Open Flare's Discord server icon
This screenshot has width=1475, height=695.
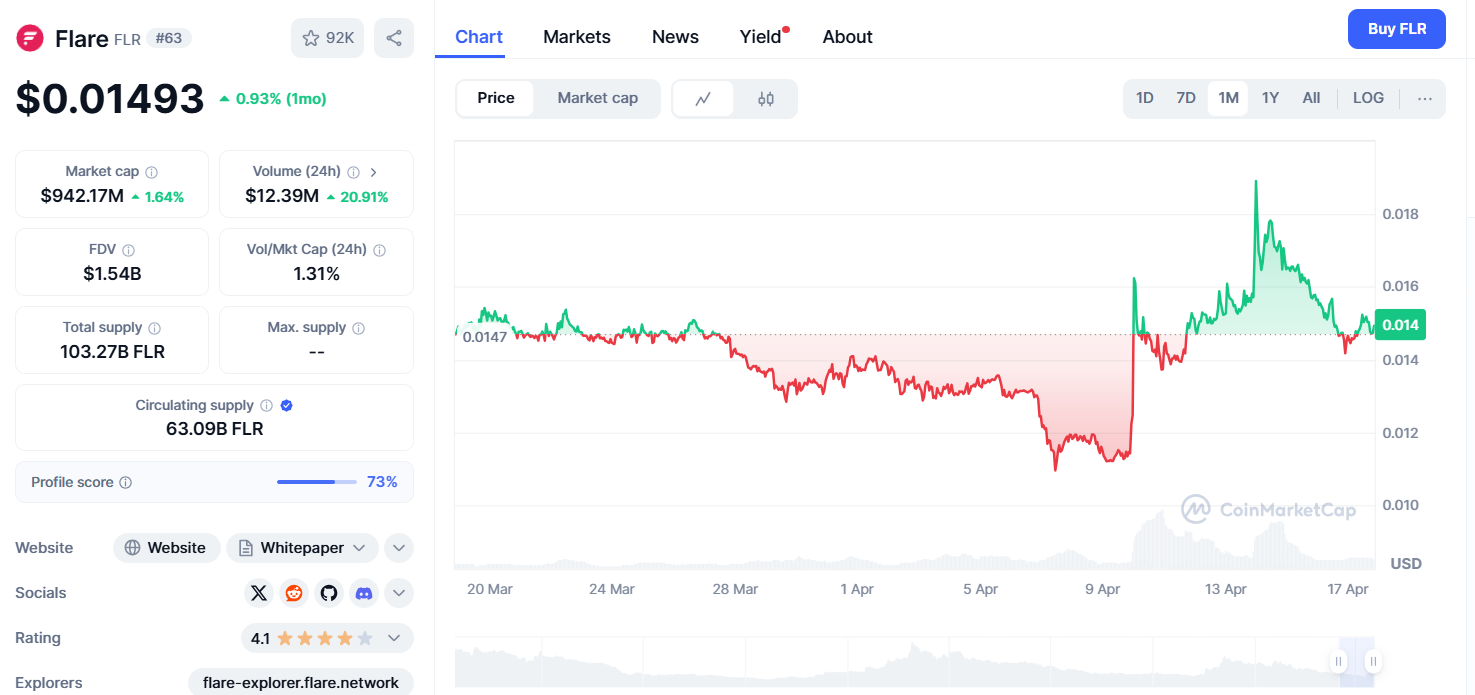[364, 593]
